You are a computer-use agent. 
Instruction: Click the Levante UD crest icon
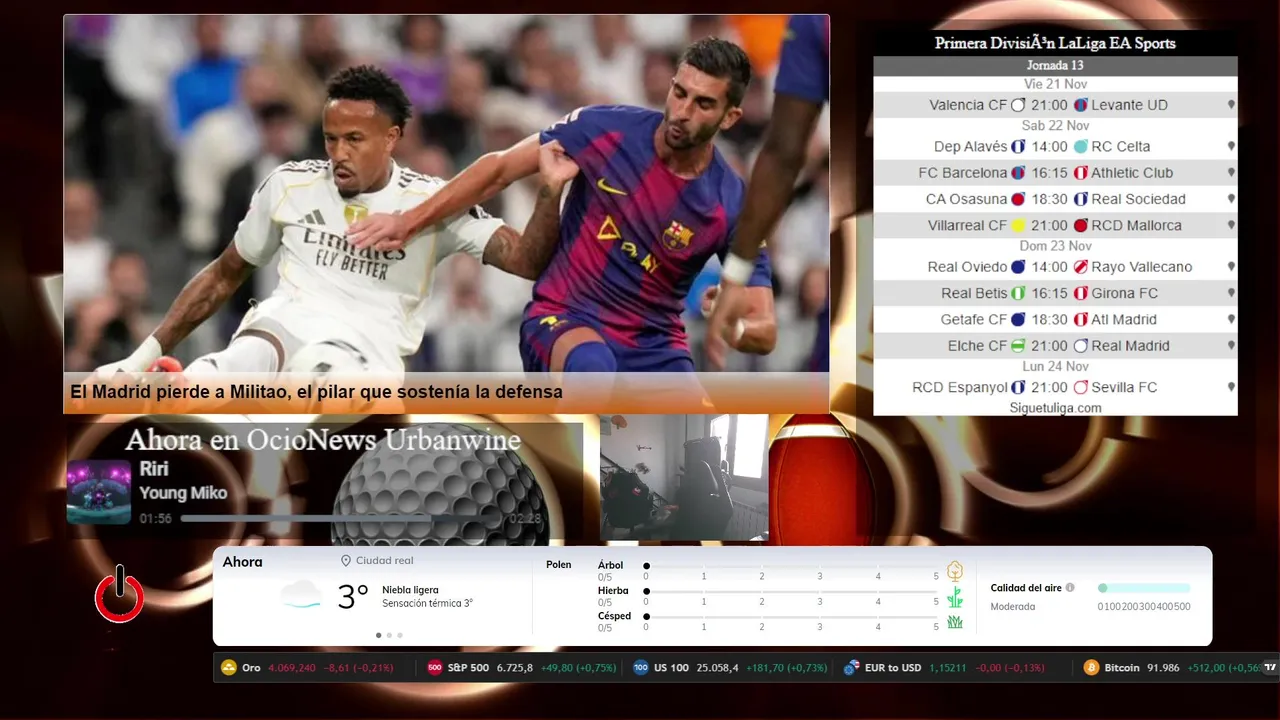[1081, 105]
